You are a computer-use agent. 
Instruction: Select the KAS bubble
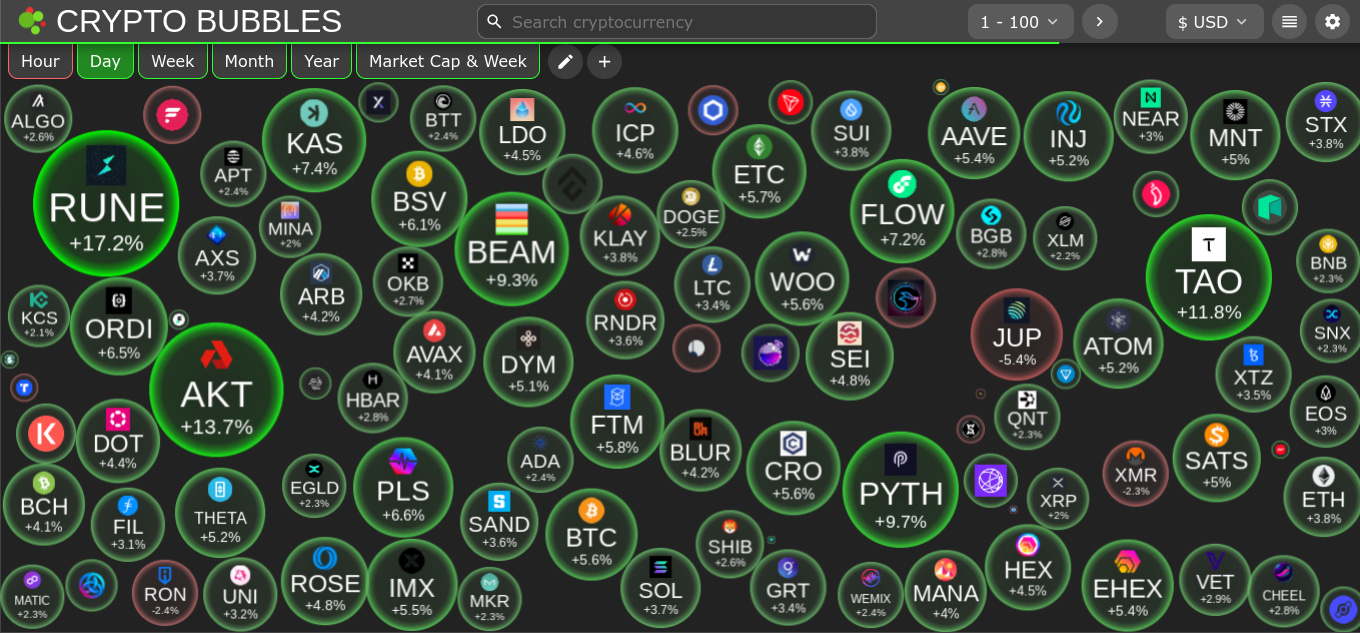click(314, 139)
